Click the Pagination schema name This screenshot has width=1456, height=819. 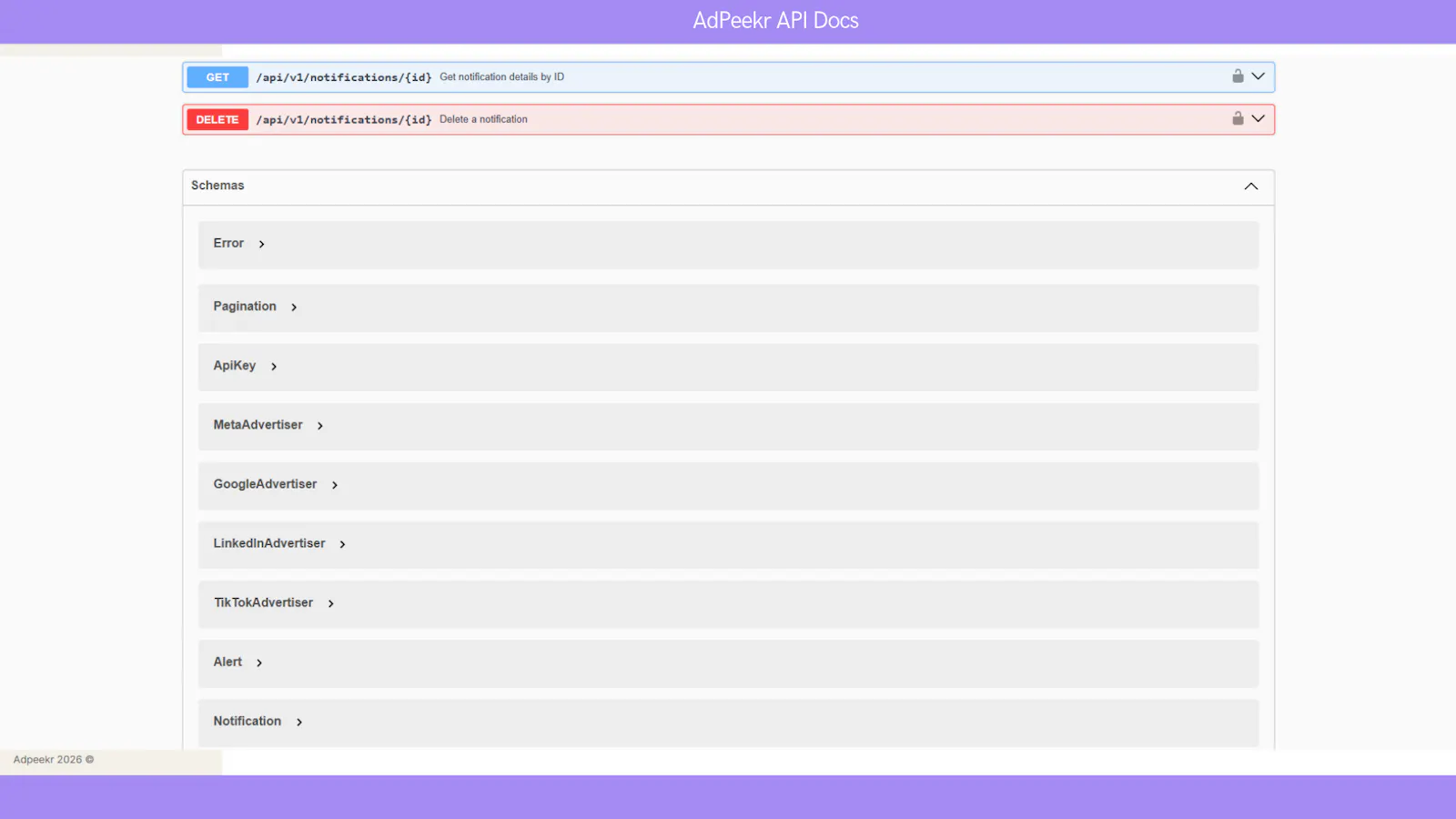coord(245,307)
